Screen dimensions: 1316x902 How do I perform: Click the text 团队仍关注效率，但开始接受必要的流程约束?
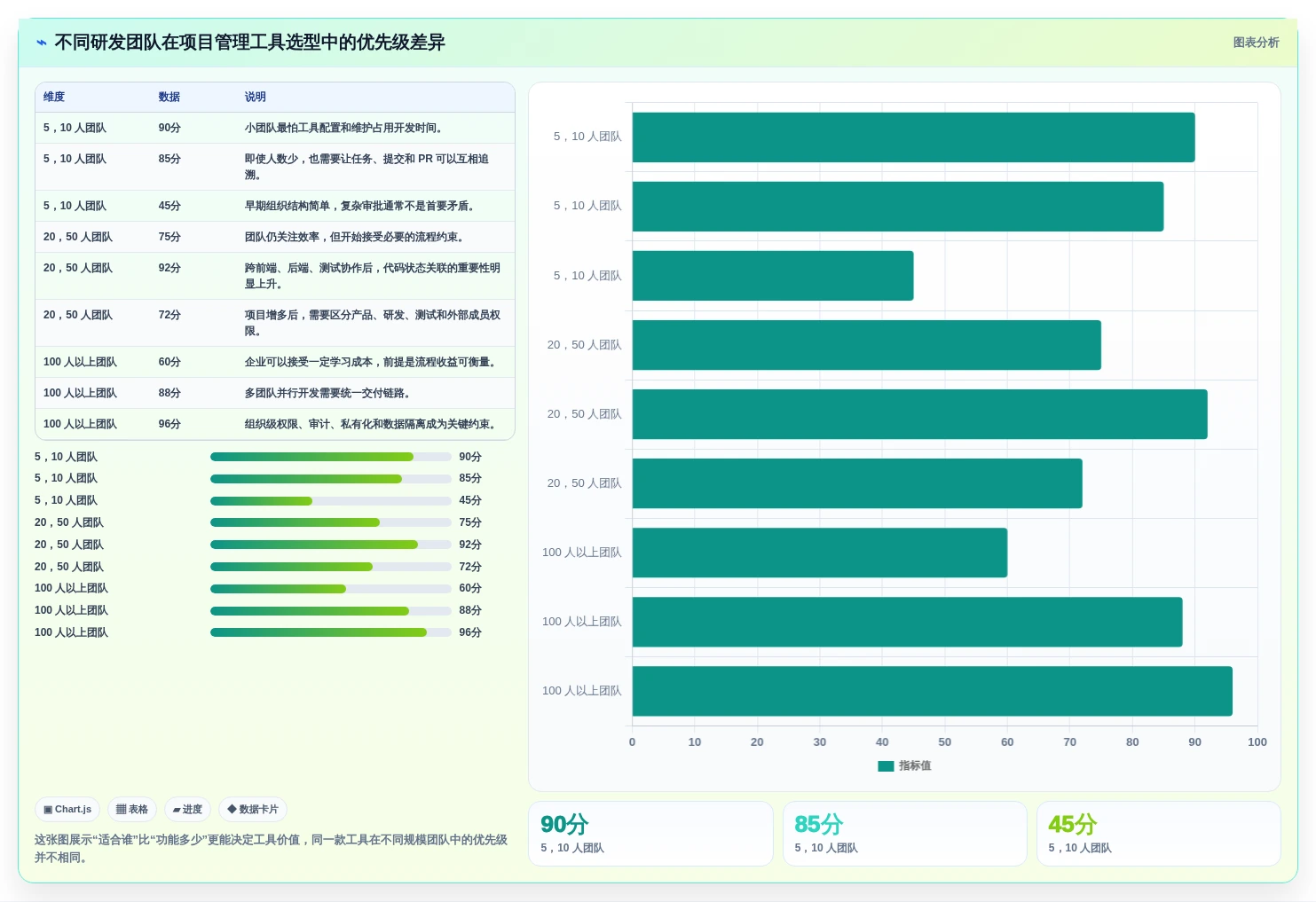coord(354,237)
